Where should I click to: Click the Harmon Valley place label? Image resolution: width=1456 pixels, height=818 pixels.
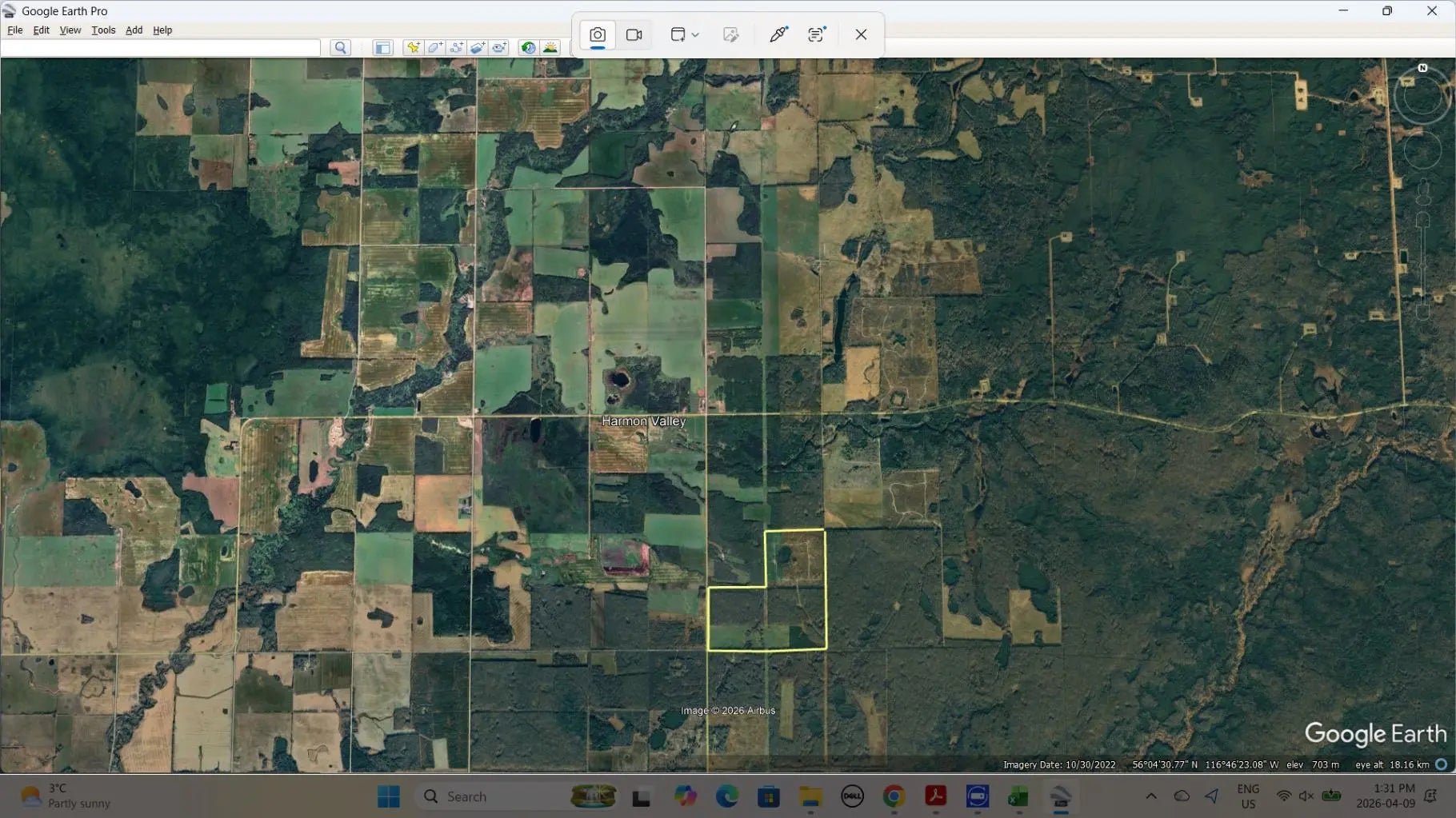(643, 421)
